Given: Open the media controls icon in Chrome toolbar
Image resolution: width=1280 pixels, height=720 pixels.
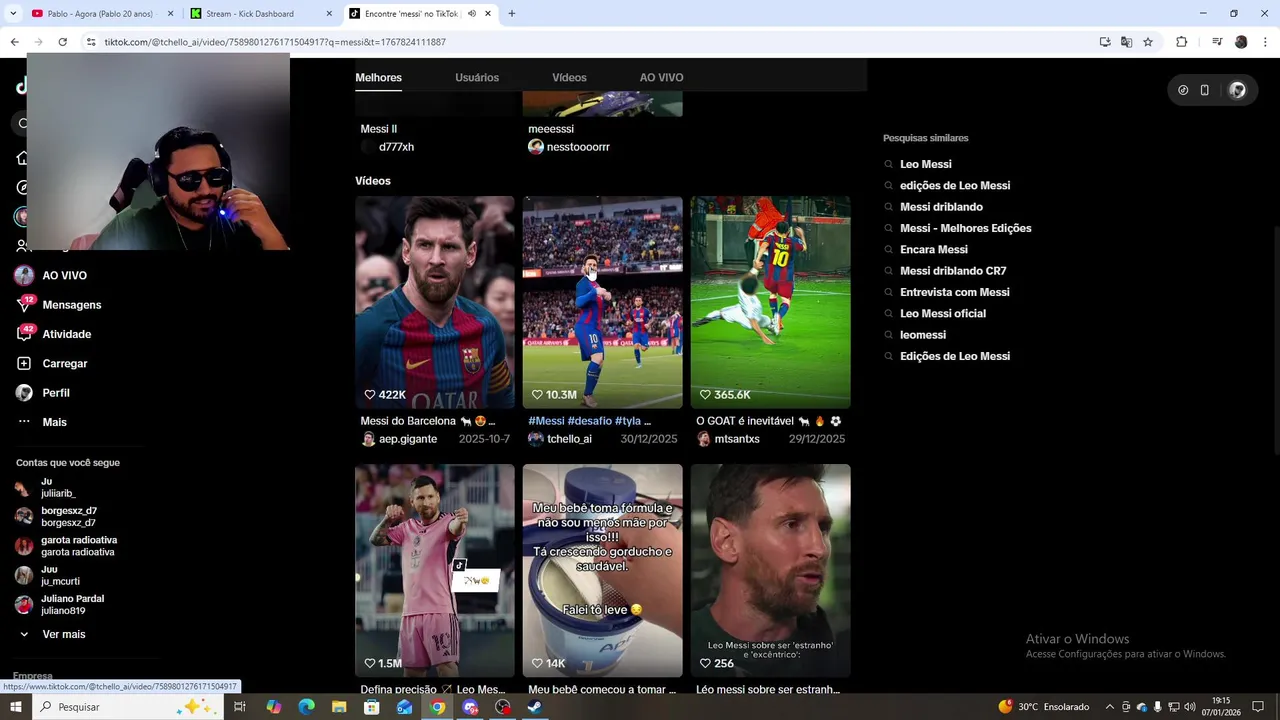Looking at the screenshot, I should point(1217,42).
